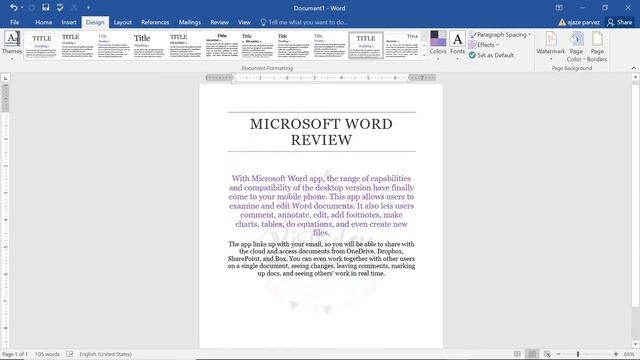Click the 105 words count in status bar

pos(47,354)
